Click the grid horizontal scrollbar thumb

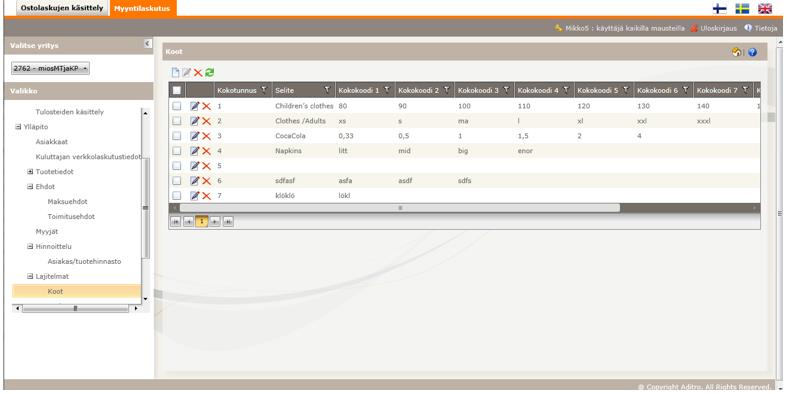pyautogui.click(x=400, y=208)
